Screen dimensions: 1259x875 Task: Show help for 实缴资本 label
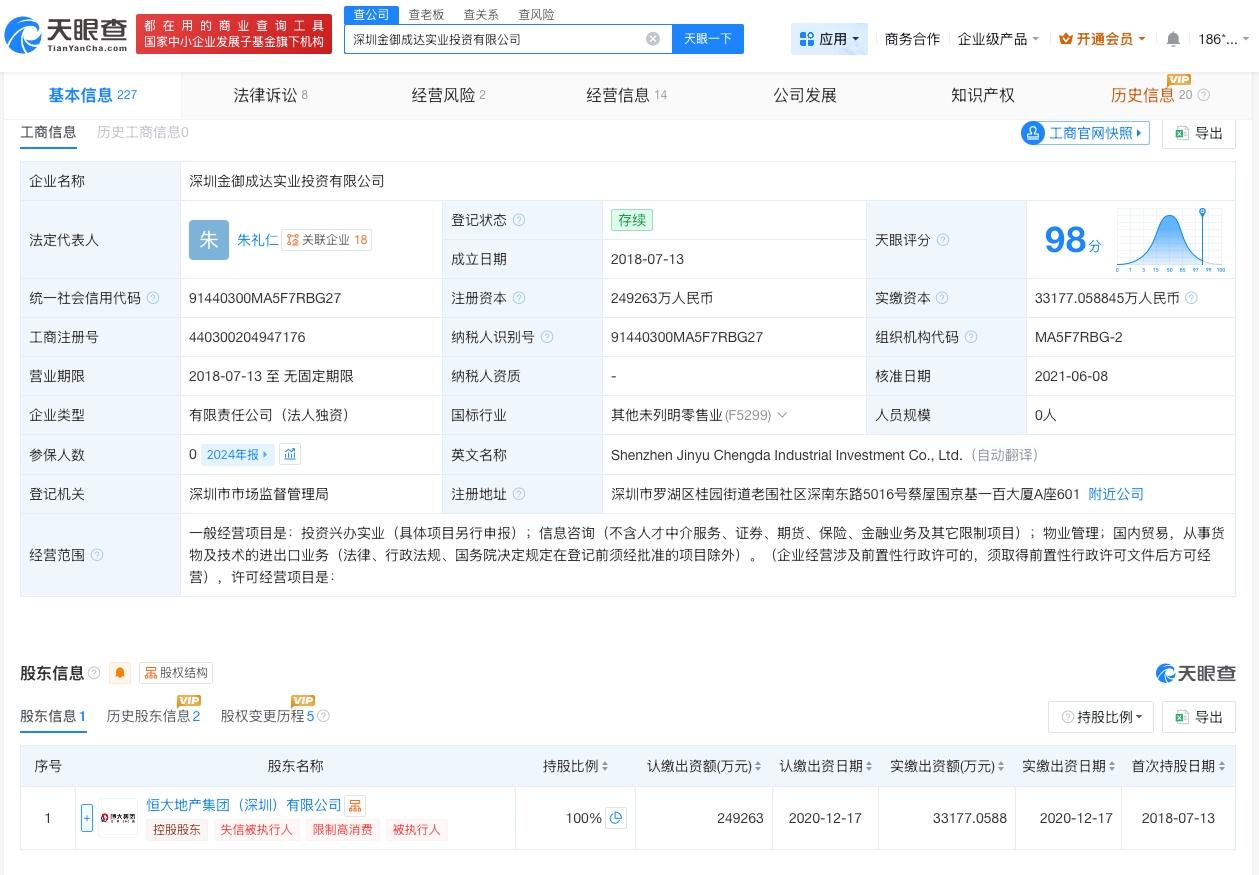[x=942, y=298]
